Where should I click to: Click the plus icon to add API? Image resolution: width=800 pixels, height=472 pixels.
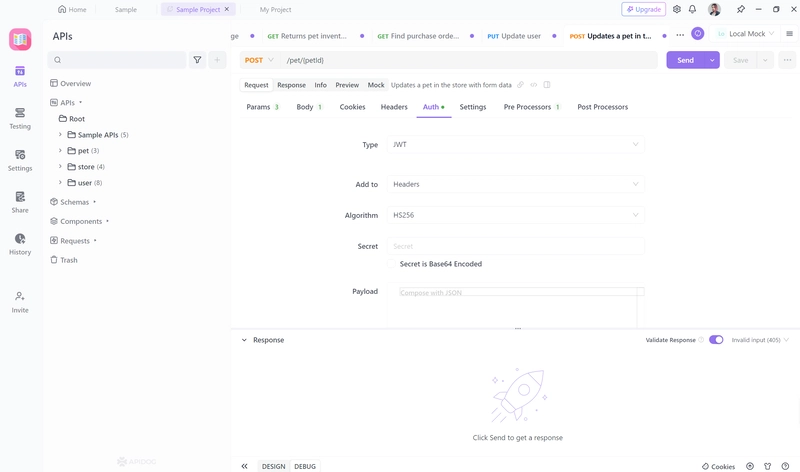(x=217, y=60)
